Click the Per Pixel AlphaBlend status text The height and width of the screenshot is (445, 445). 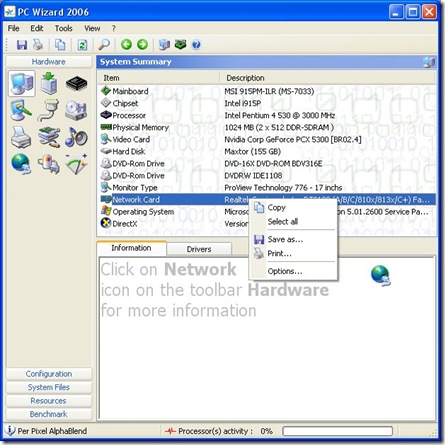click(52, 431)
